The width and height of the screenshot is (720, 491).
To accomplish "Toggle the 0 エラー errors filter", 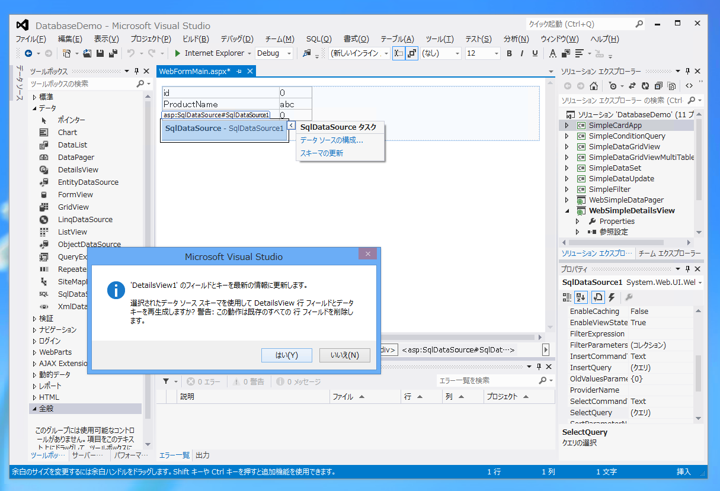I will click(x=203, y=382).
